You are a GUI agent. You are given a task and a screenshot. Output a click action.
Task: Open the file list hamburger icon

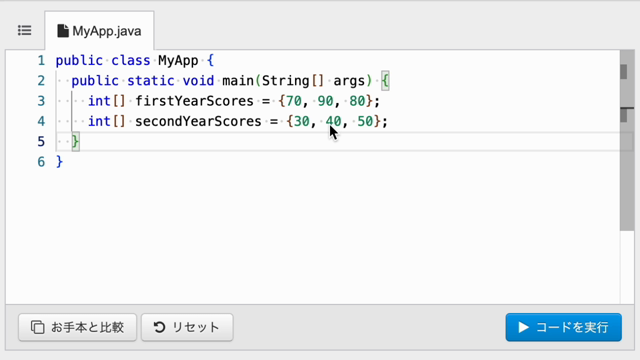(x=24, y=31)
